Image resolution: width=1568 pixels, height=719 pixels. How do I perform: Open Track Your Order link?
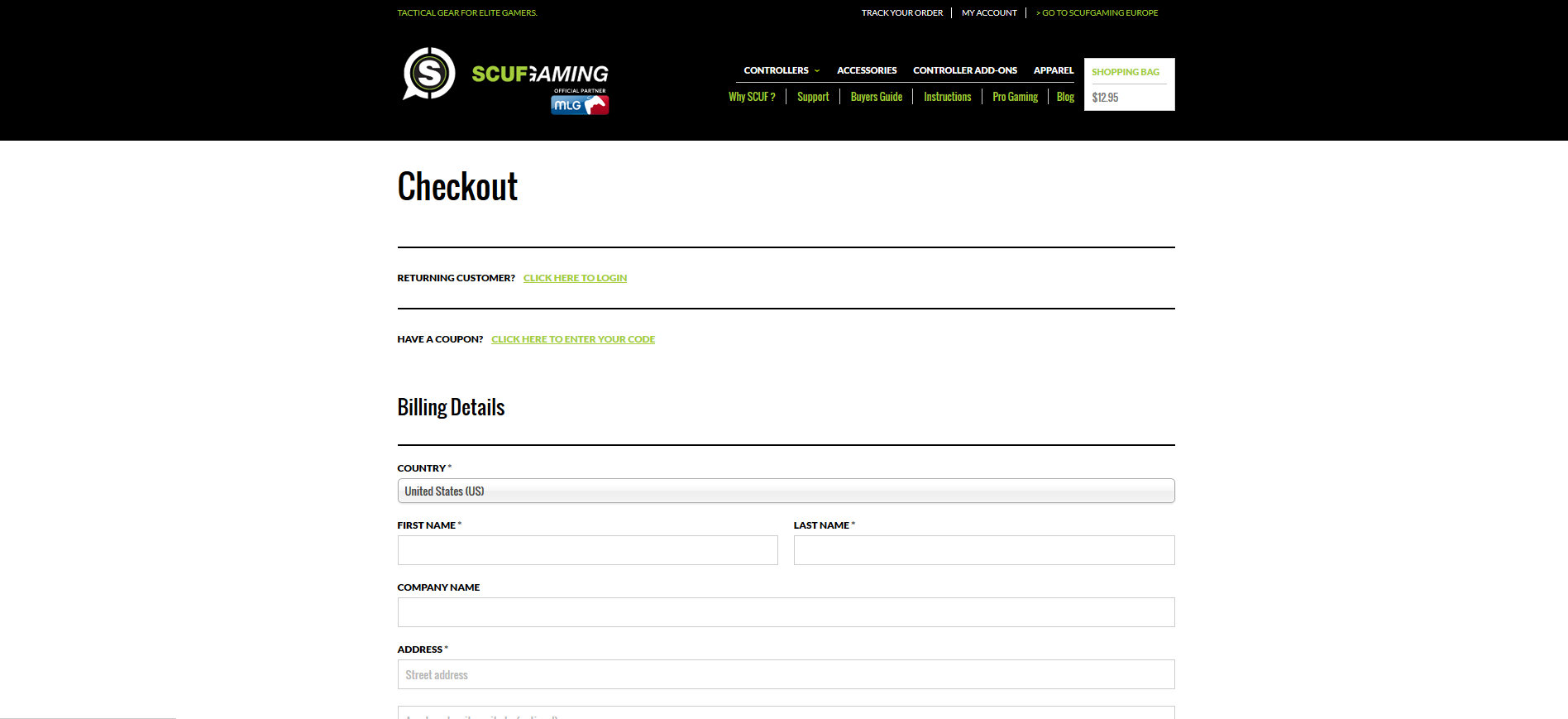(901, 13)
